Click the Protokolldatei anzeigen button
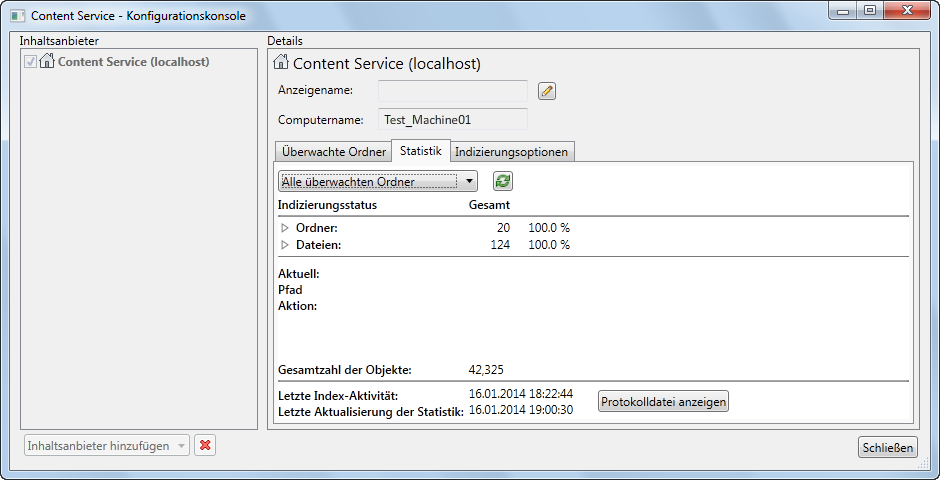The image size is (940, 480). coord(664,401)
